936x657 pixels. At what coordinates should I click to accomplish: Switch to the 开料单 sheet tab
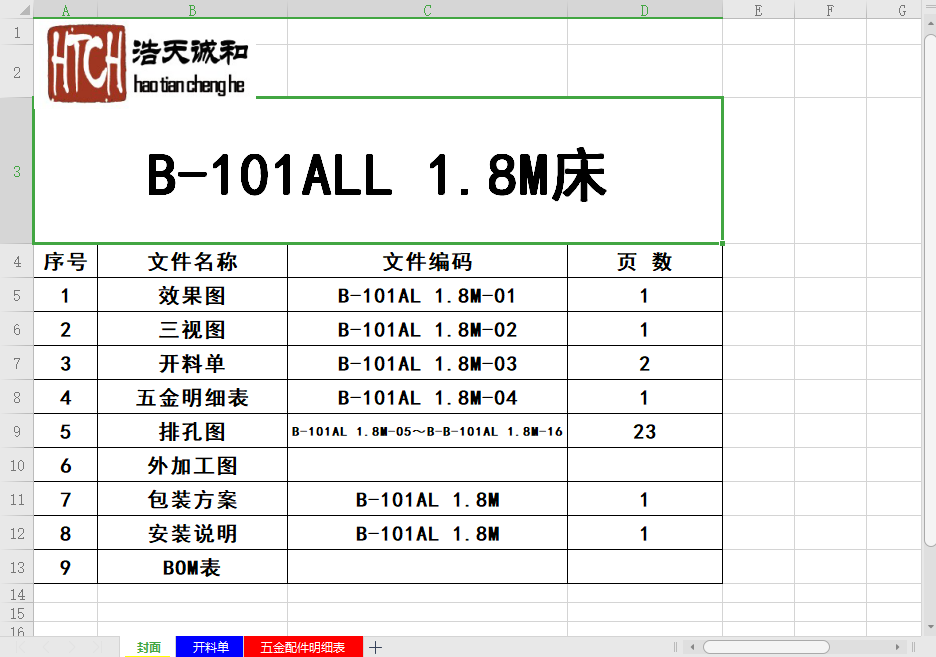pos(210,647)
